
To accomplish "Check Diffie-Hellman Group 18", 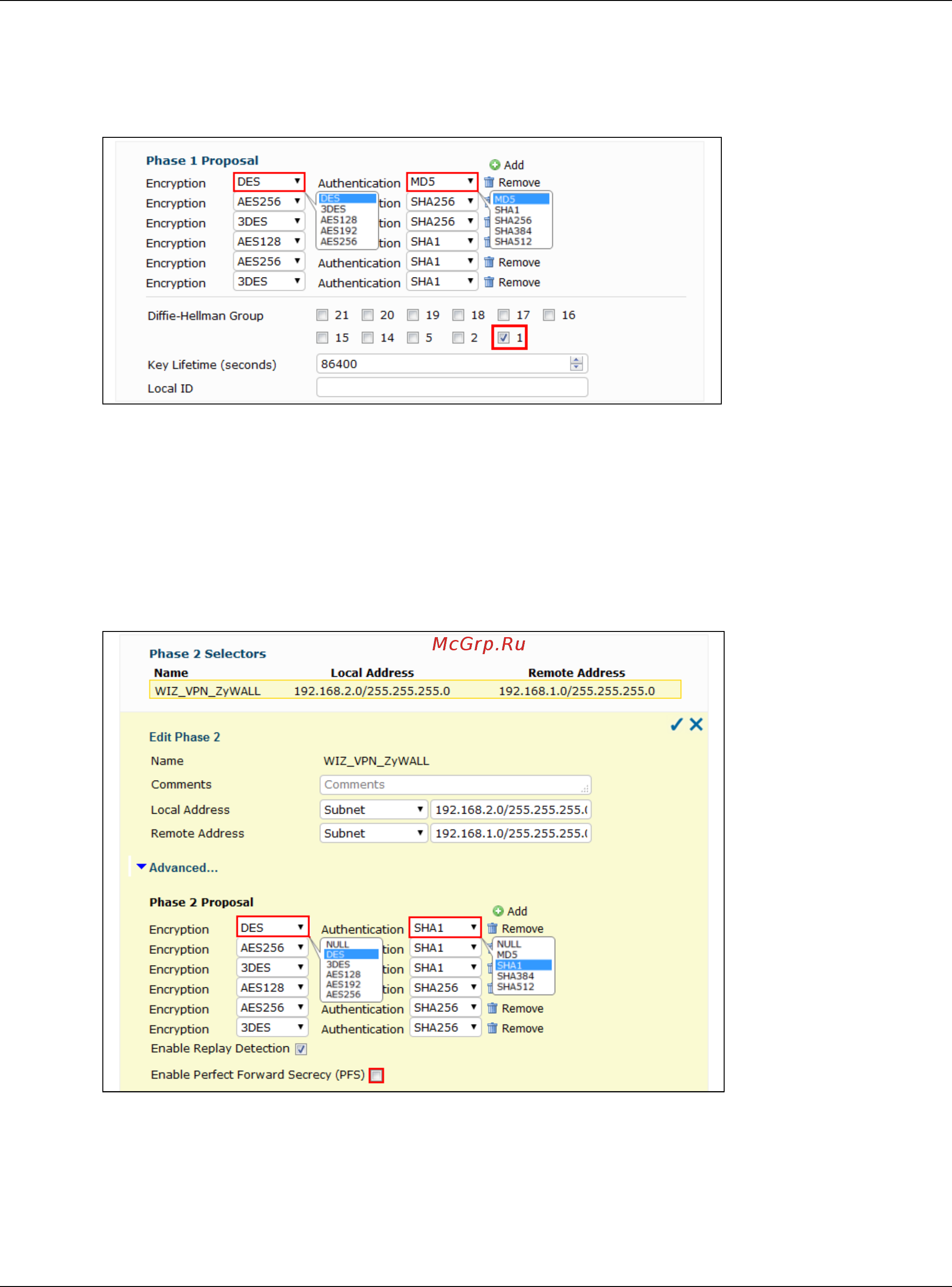I will [458, 315].
